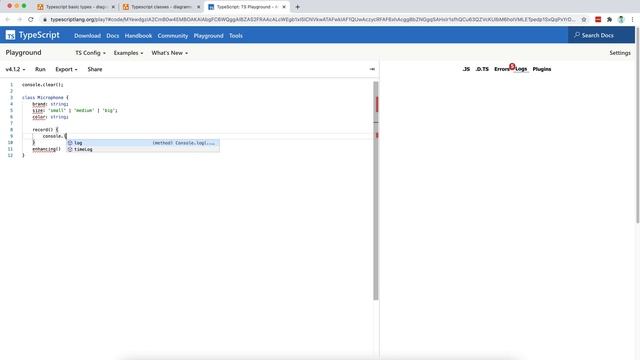Open the Handbook nav link
This screenshot has height=360, width=640.
coord(138,36)
